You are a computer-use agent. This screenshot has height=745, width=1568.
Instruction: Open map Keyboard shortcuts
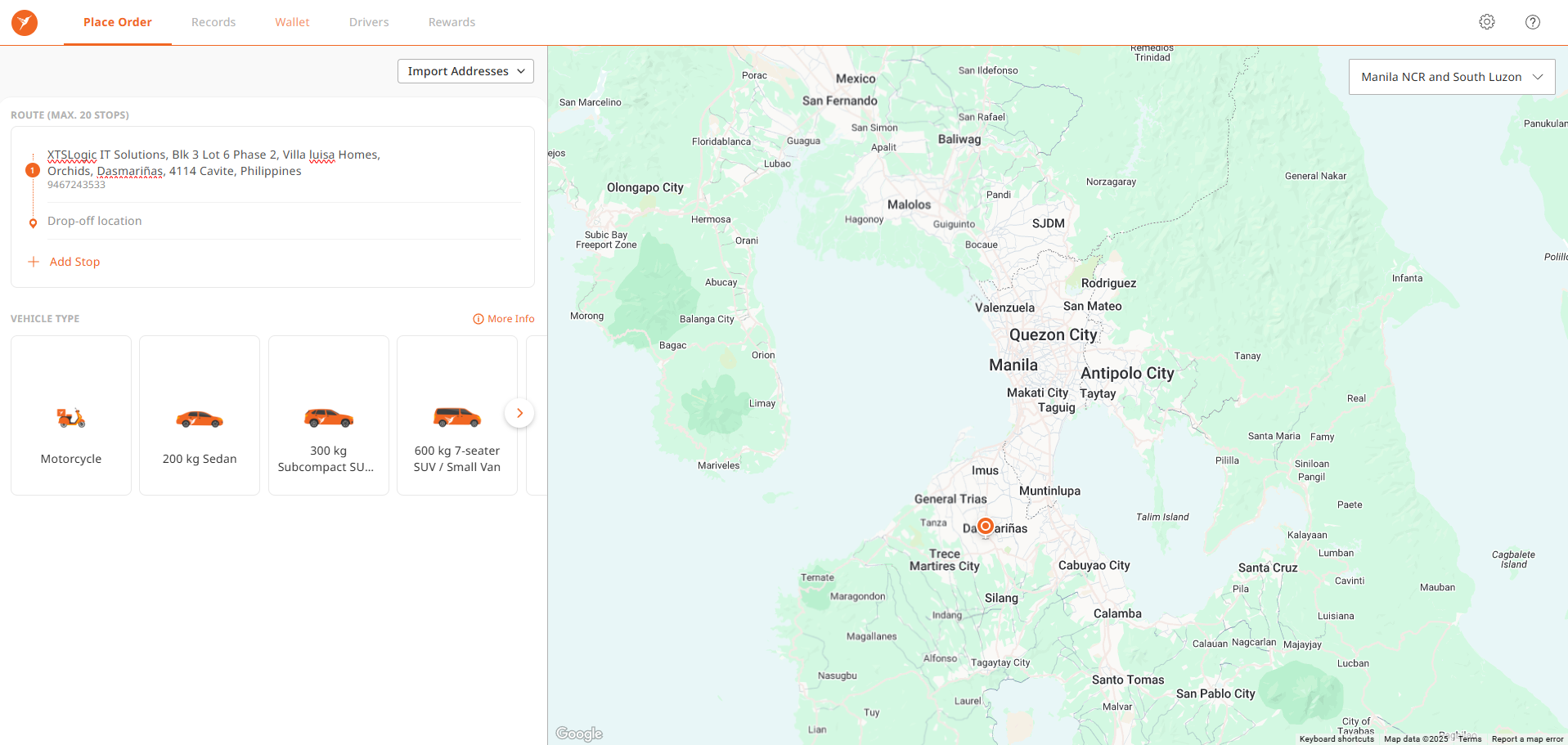pos(1337,738)
